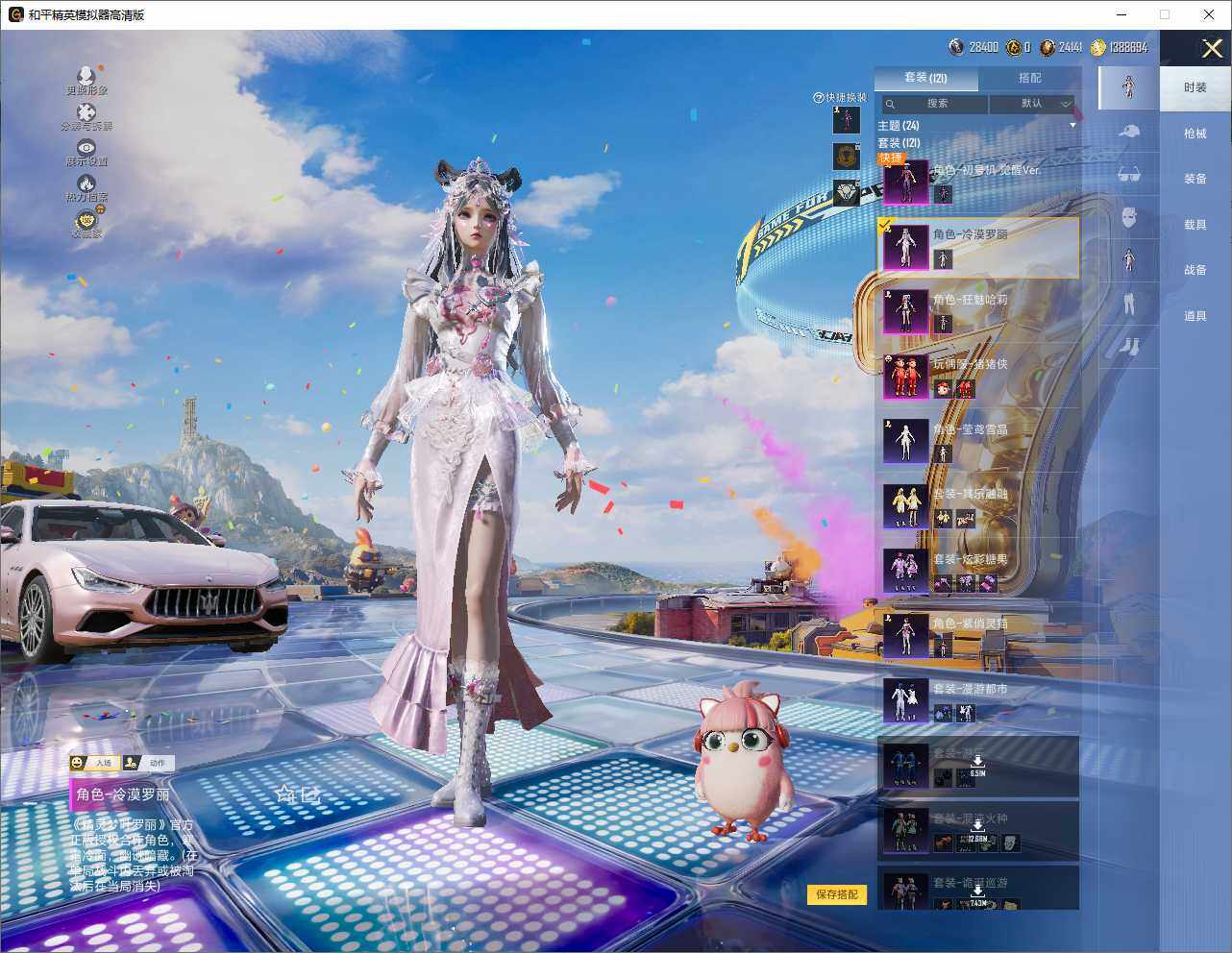
Task: Close the wardrobe with the X icon
Action: pyautogui.click(x=1212, y=48)
